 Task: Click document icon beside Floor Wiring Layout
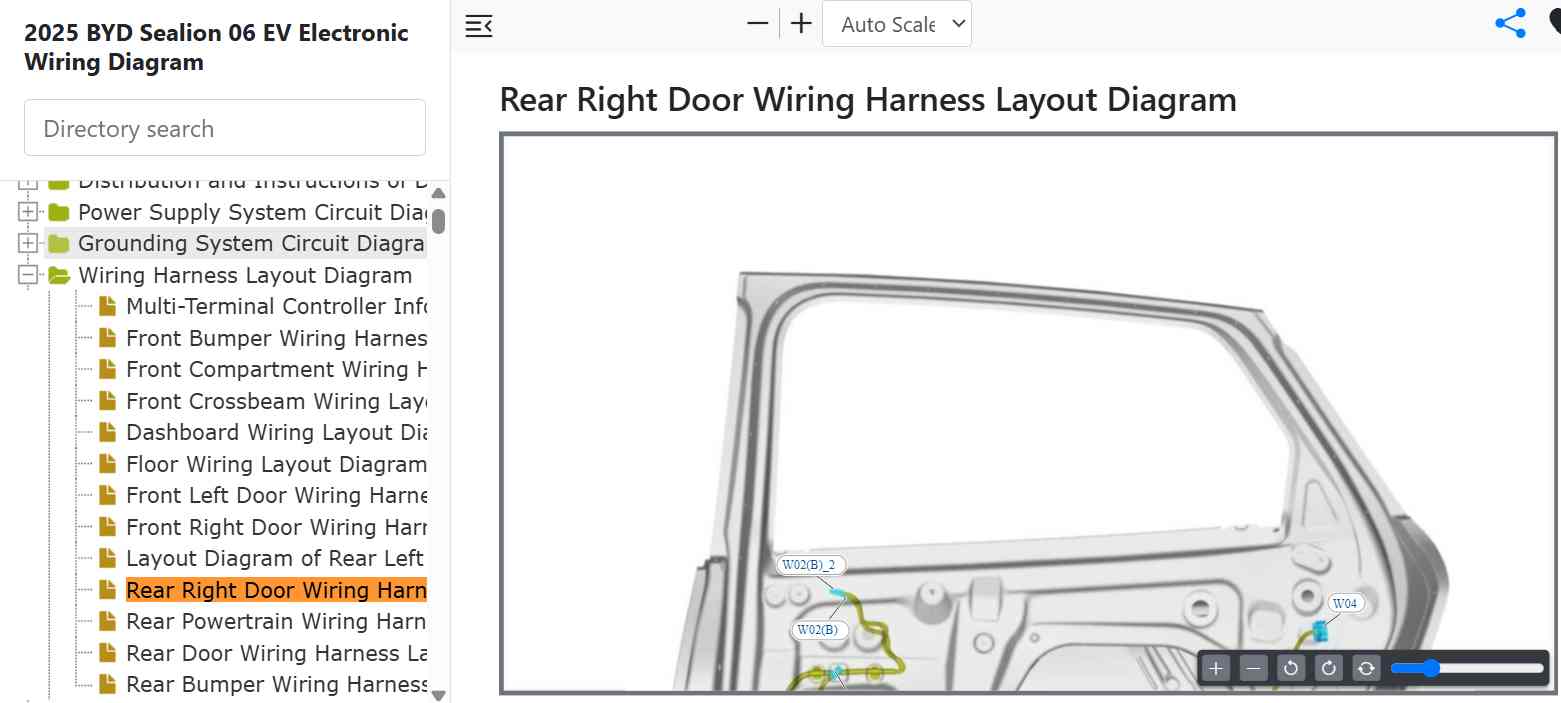pos(108,464)
